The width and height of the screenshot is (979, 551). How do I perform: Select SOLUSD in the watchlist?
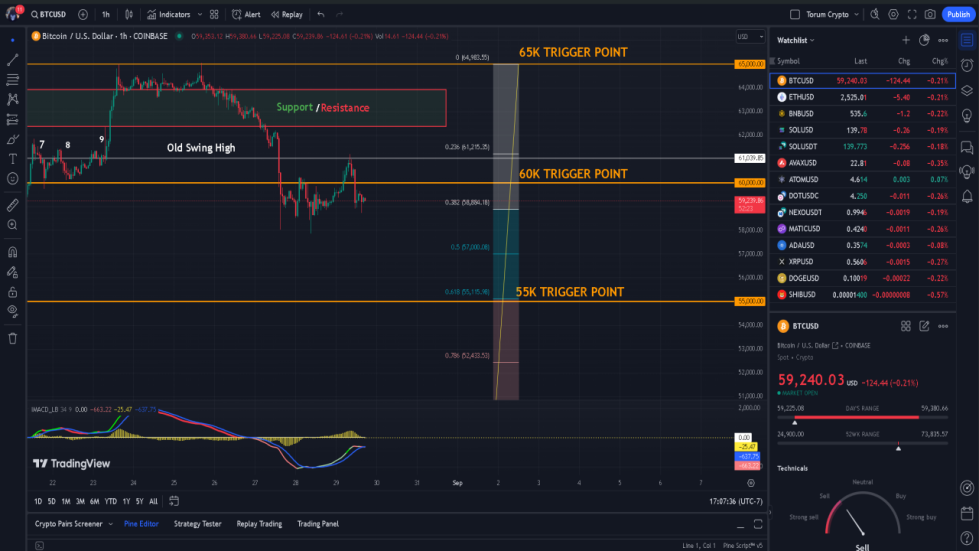pos(863,130)
